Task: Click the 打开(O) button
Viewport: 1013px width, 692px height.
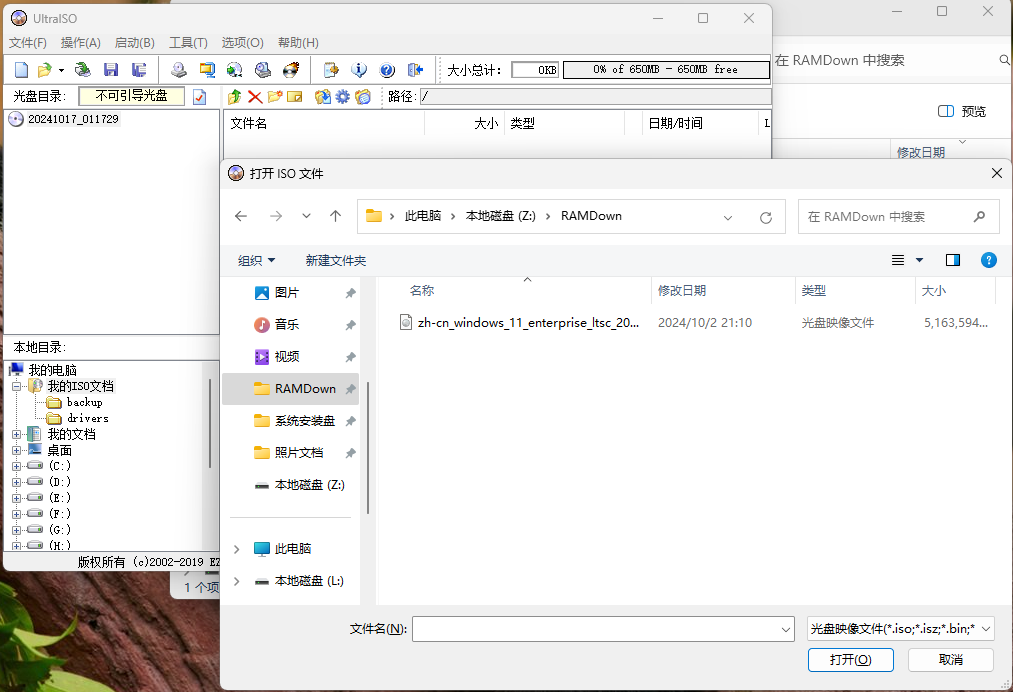Action: [x=851, y=660]
